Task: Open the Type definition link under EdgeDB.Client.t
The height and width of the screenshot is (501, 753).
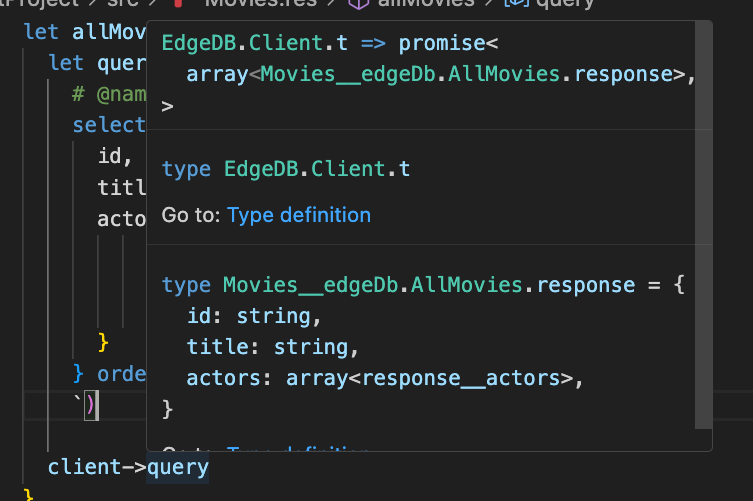Action: [299, 215]
